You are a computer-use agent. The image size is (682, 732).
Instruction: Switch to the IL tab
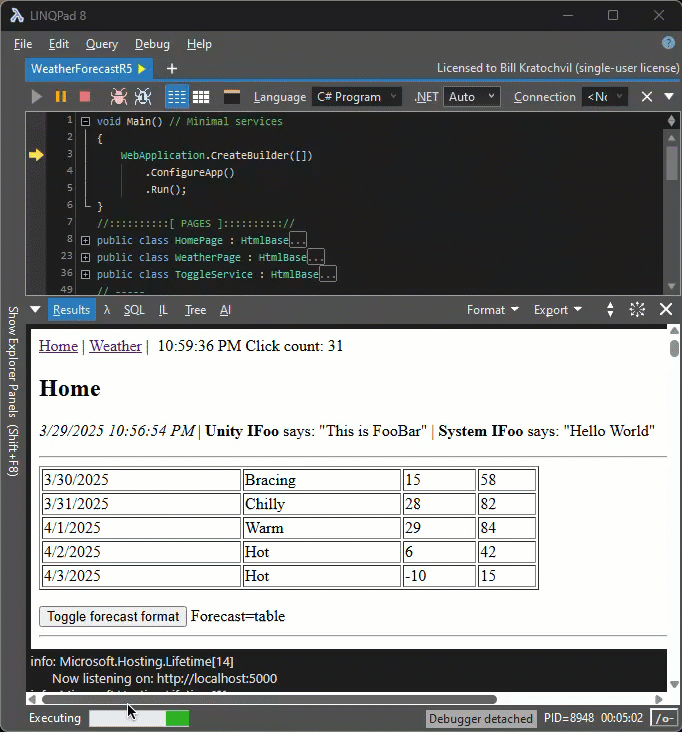163,310
